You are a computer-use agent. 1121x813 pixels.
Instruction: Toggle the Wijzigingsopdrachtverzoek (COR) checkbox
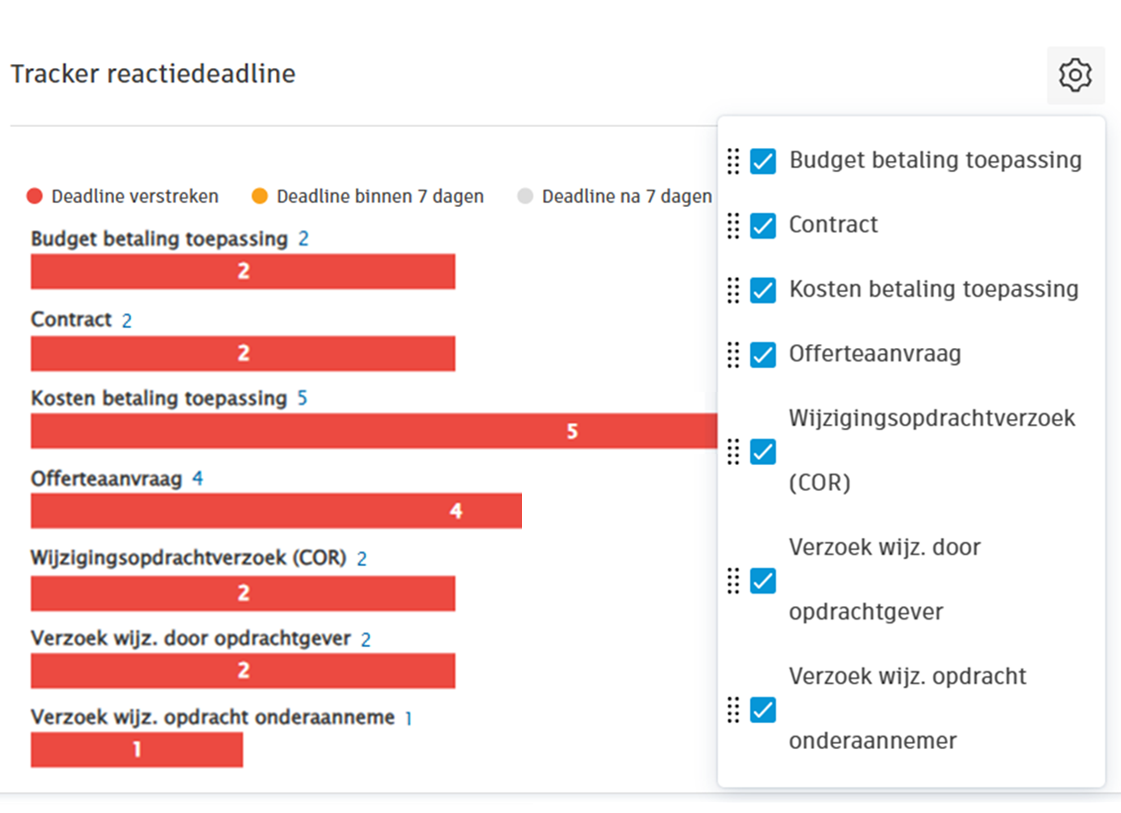(763, 451)
